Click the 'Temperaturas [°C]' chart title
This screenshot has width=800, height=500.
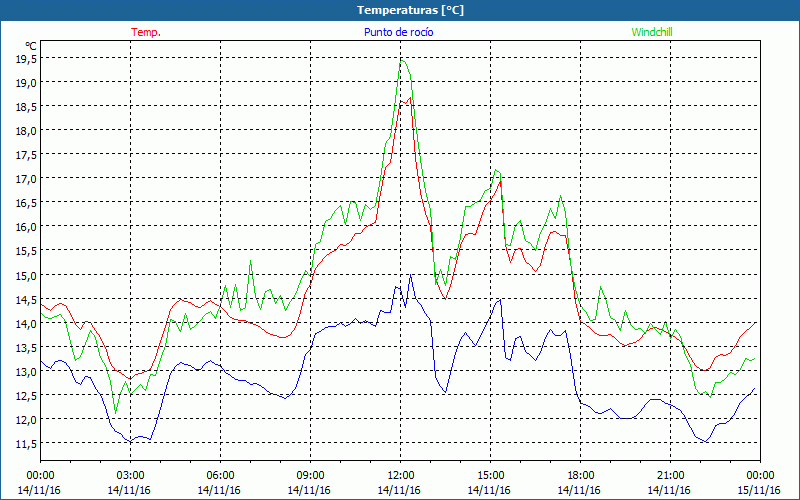pyautogui.click(x=410, y=10)
